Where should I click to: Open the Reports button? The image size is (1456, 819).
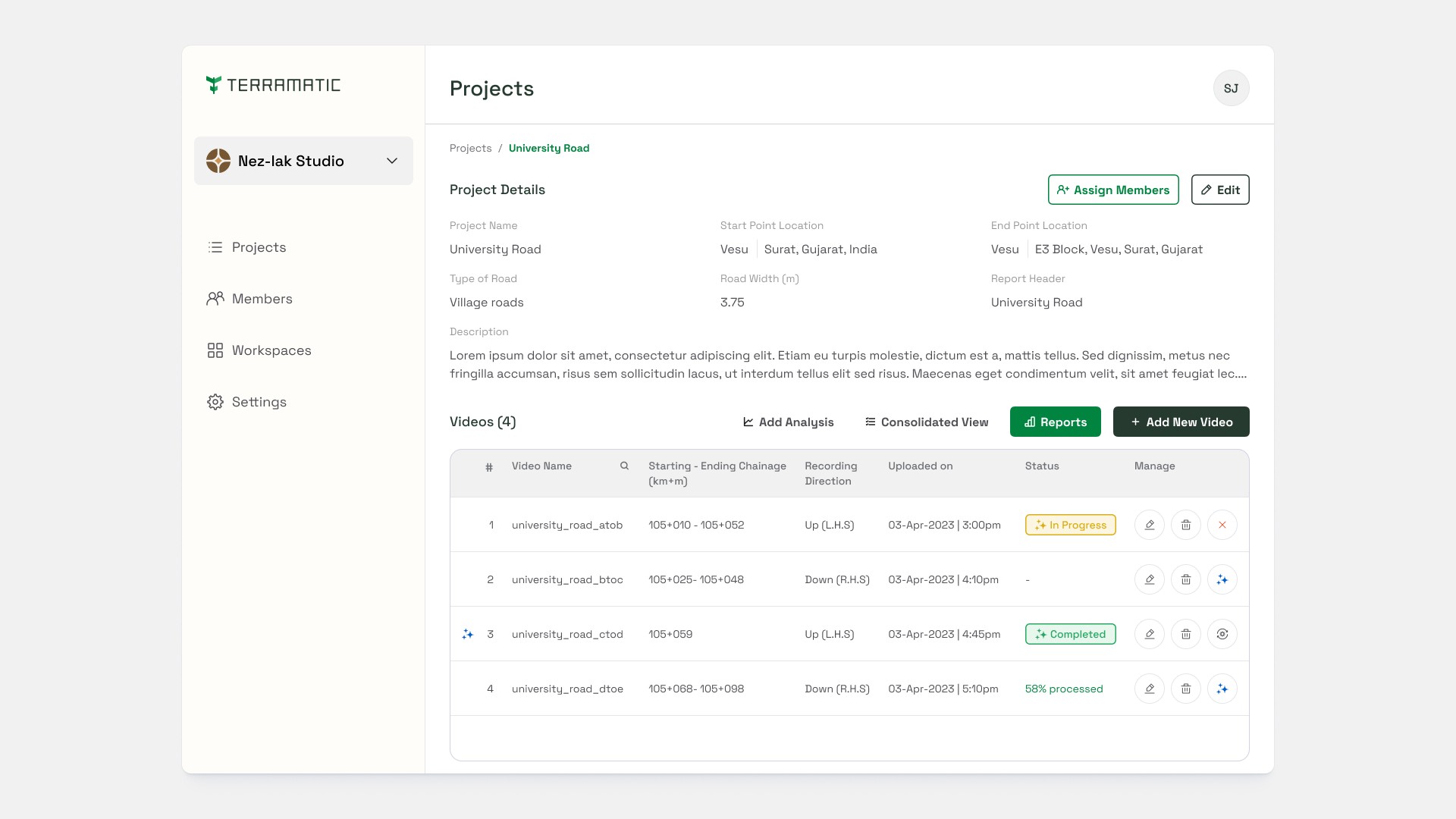tap(1056, 422)
